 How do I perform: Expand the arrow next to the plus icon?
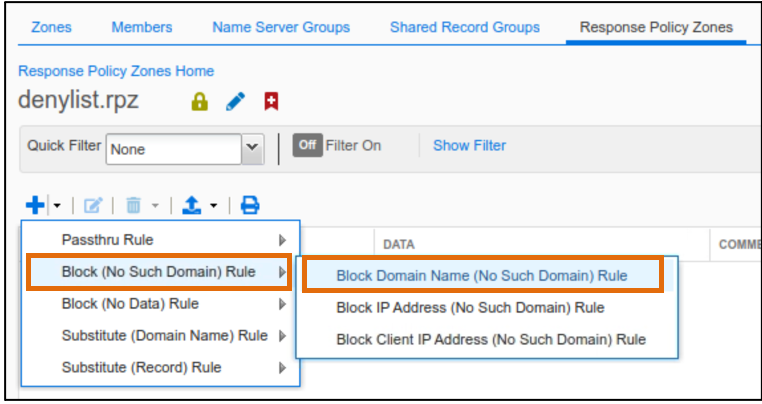pos(57,206)
